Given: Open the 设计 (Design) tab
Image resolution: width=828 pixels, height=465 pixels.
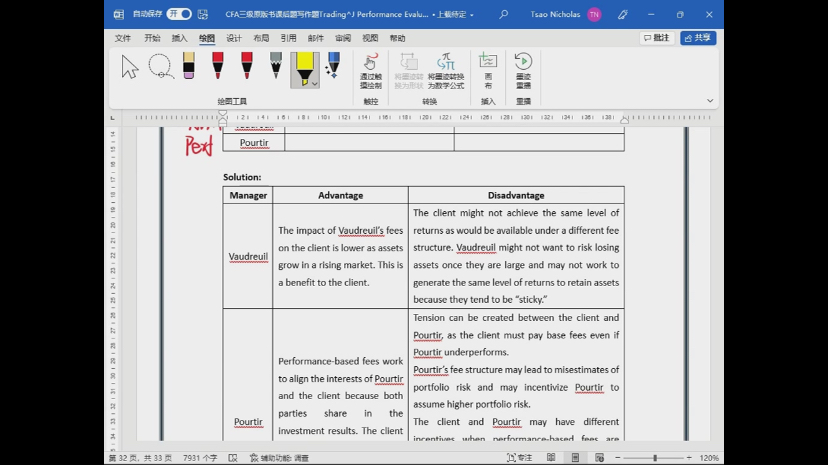Looking at the screenshot, I should [234, 38].
